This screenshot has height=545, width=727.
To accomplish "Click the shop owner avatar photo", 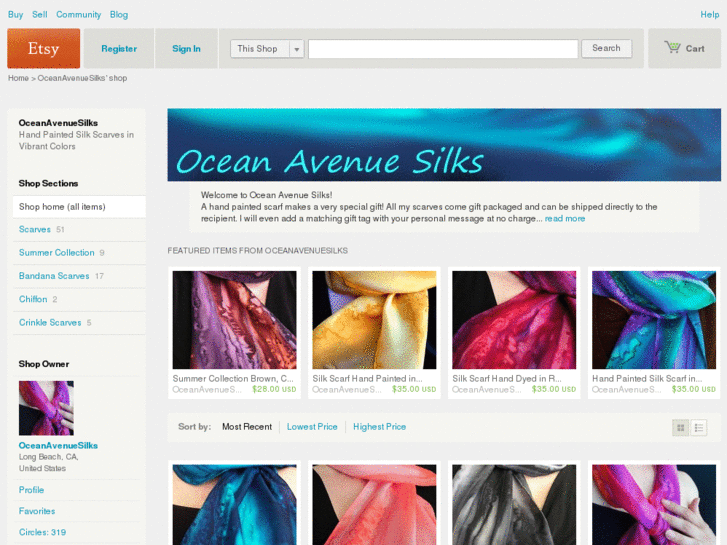I will [x=46, y=408].
